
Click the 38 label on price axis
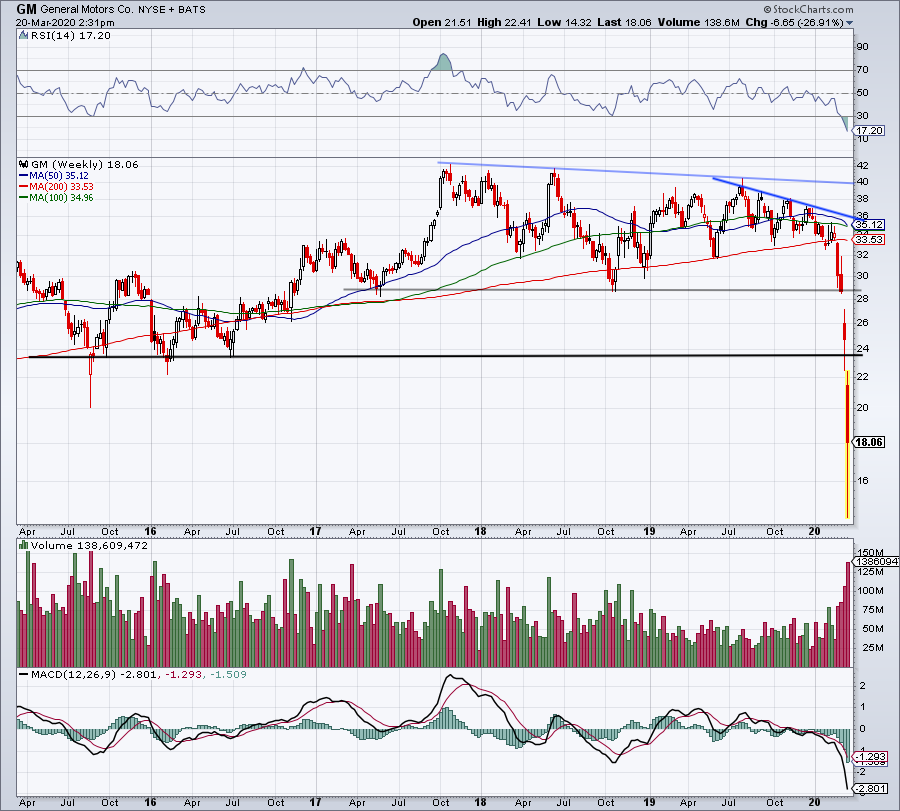[x=863, y=199]
